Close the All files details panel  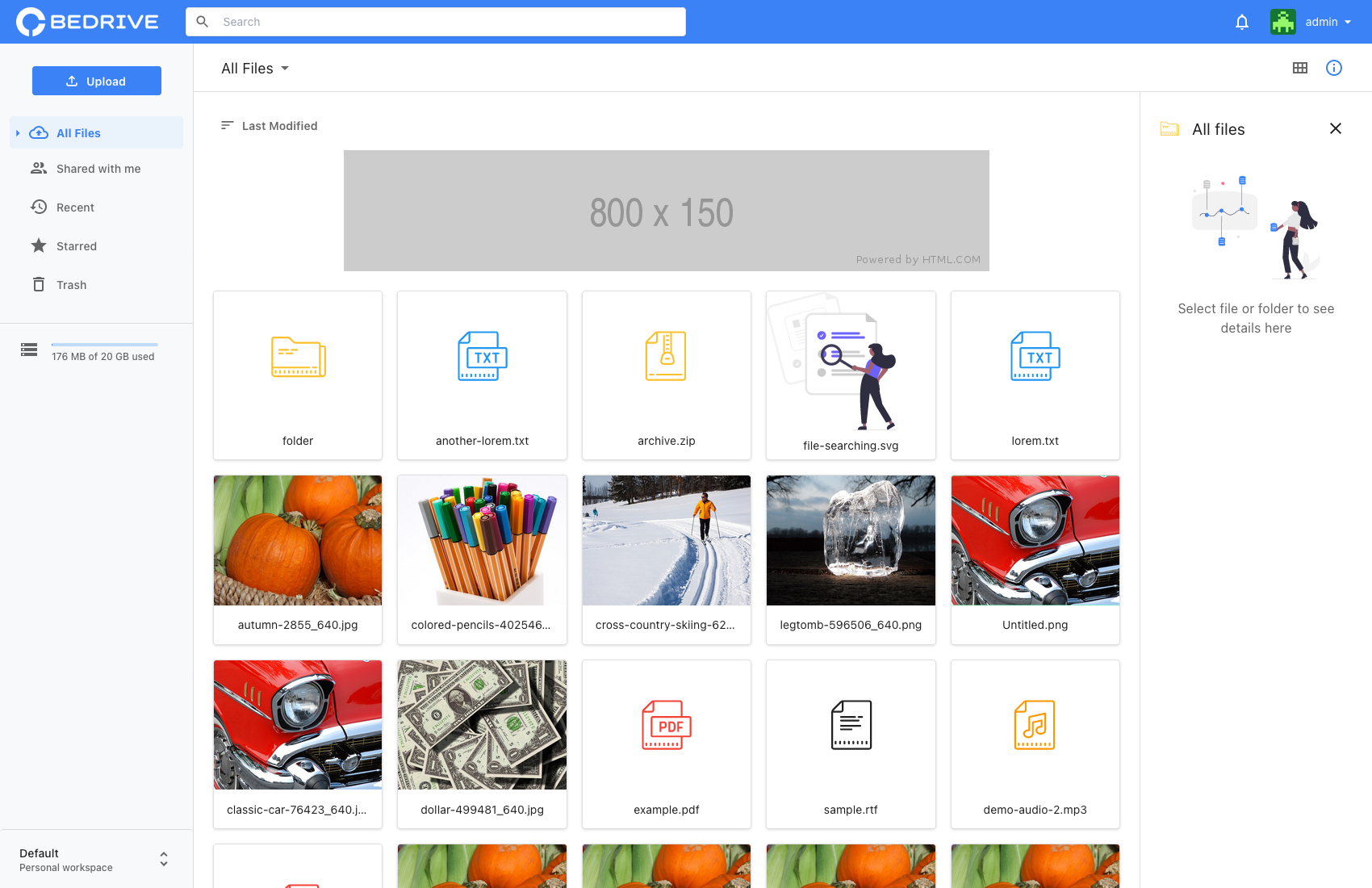pyautogui.click(x=1336, y=129)
